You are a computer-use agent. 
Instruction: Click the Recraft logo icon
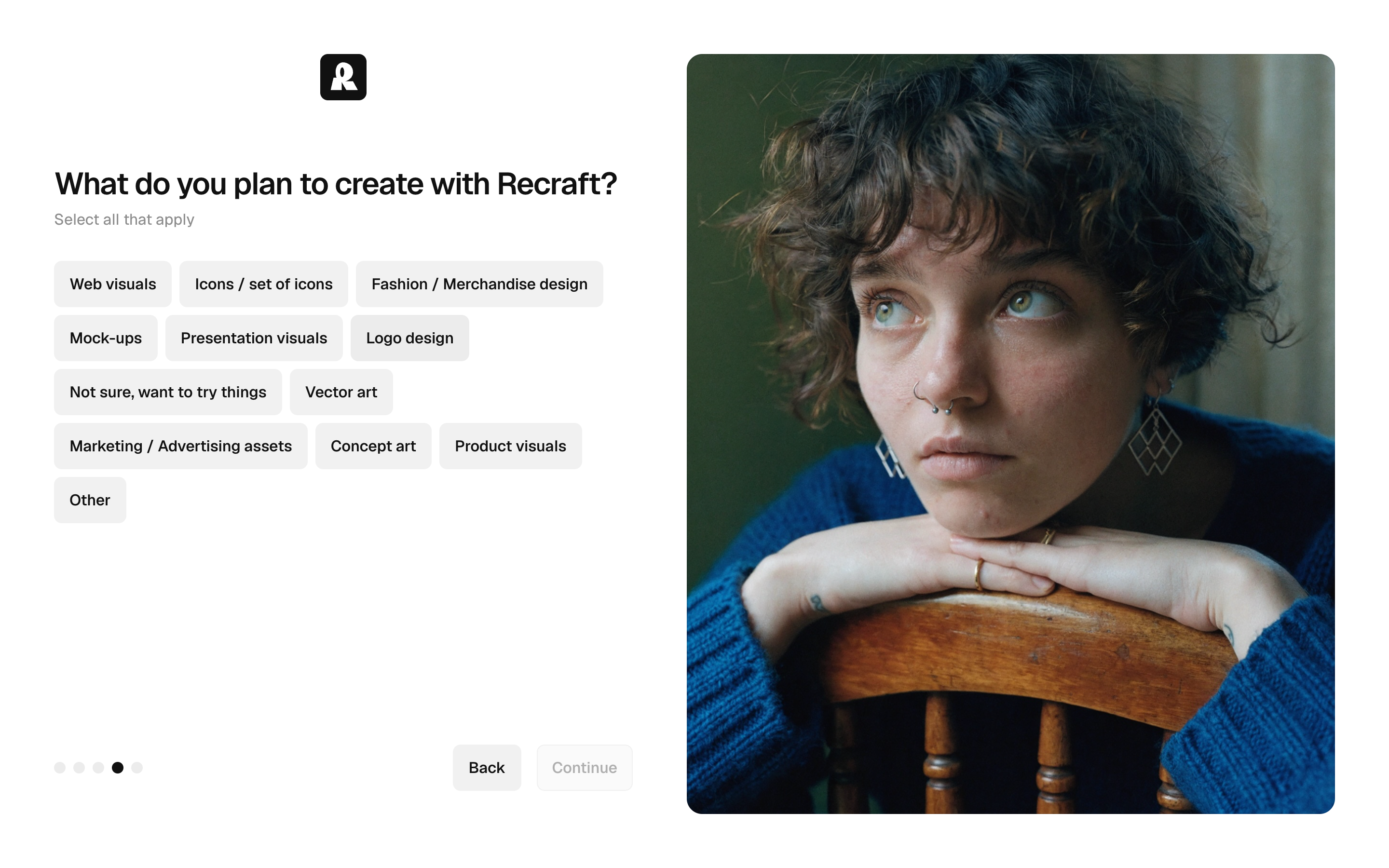(343, 77)
